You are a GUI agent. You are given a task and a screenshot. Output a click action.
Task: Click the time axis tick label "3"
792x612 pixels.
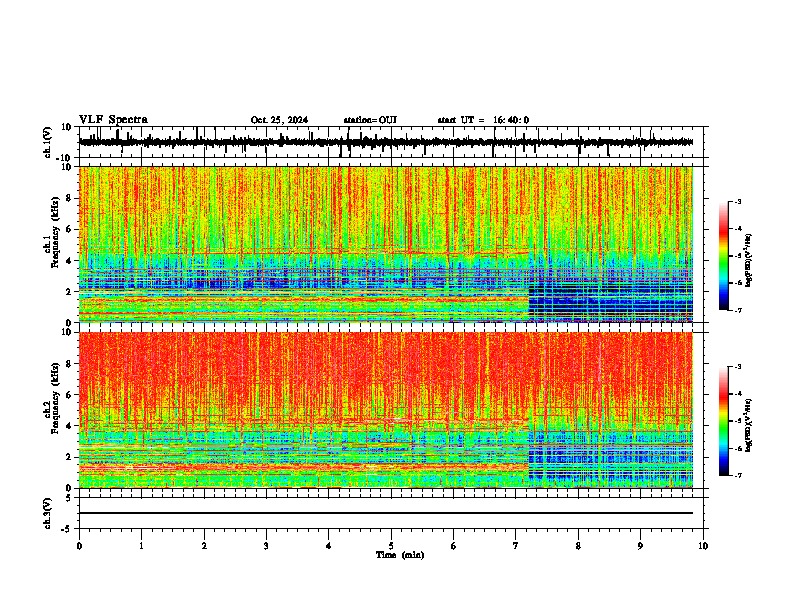(x=266, y=546)
